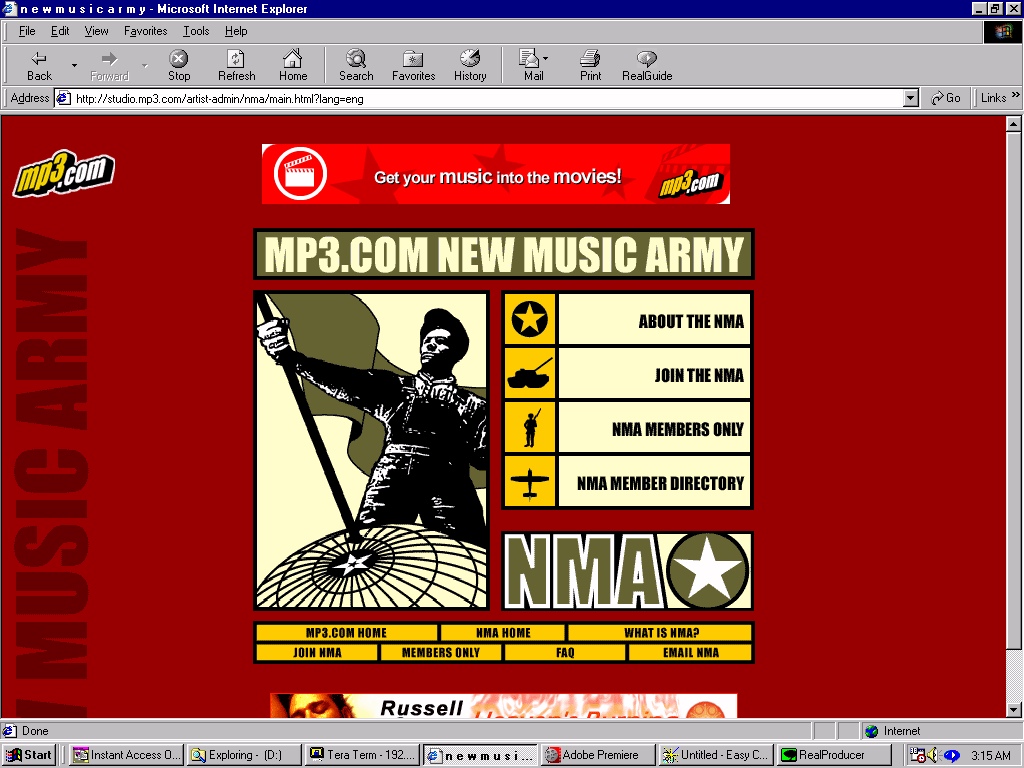Click the 3:15 AM clock in system tray
The height and width of the screenshot is (768, 1024).
(x=991, y=755)
